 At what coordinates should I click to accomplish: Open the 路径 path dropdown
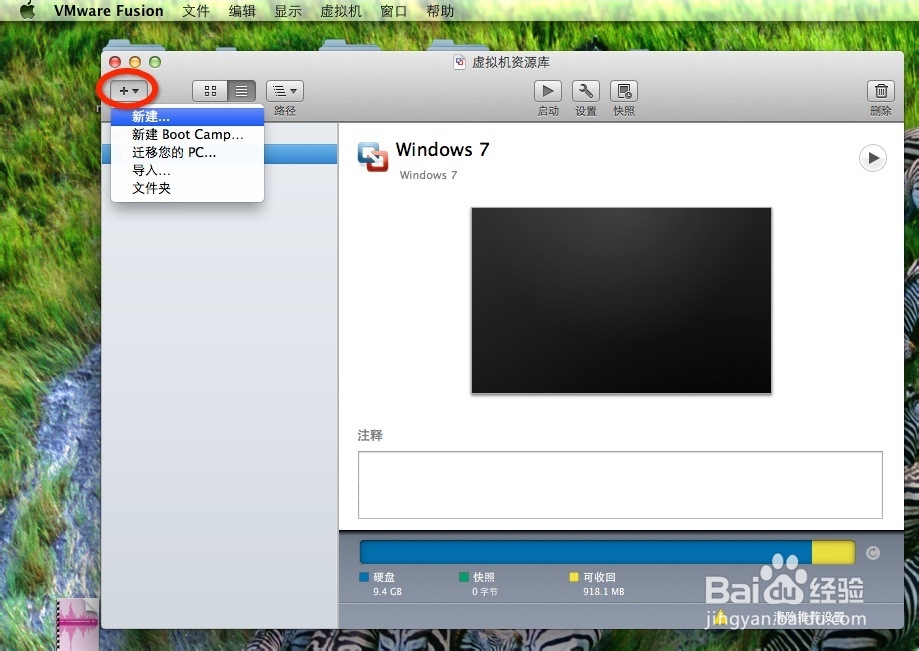[285, 91]
